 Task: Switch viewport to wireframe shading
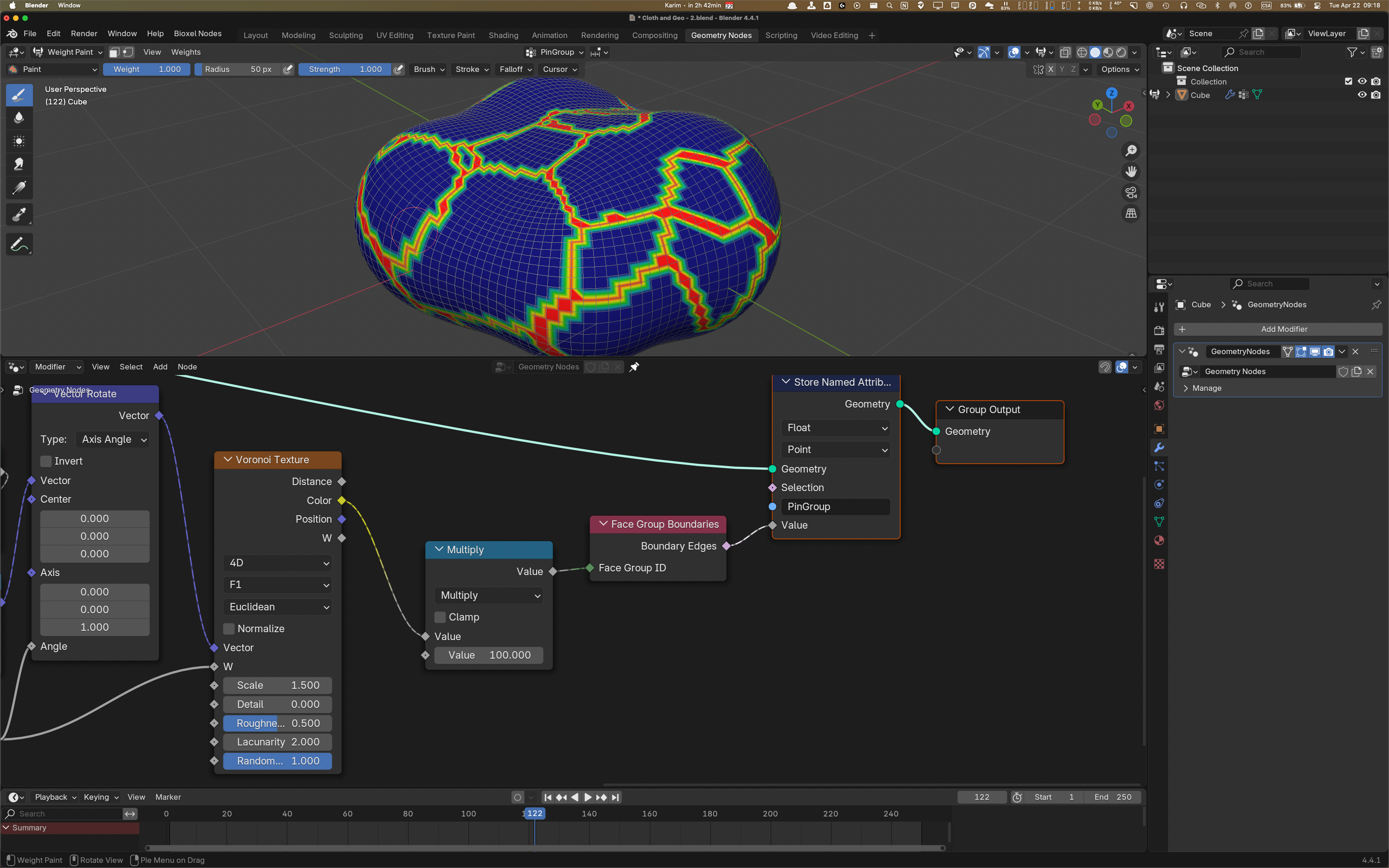[x=1082, y=52]
